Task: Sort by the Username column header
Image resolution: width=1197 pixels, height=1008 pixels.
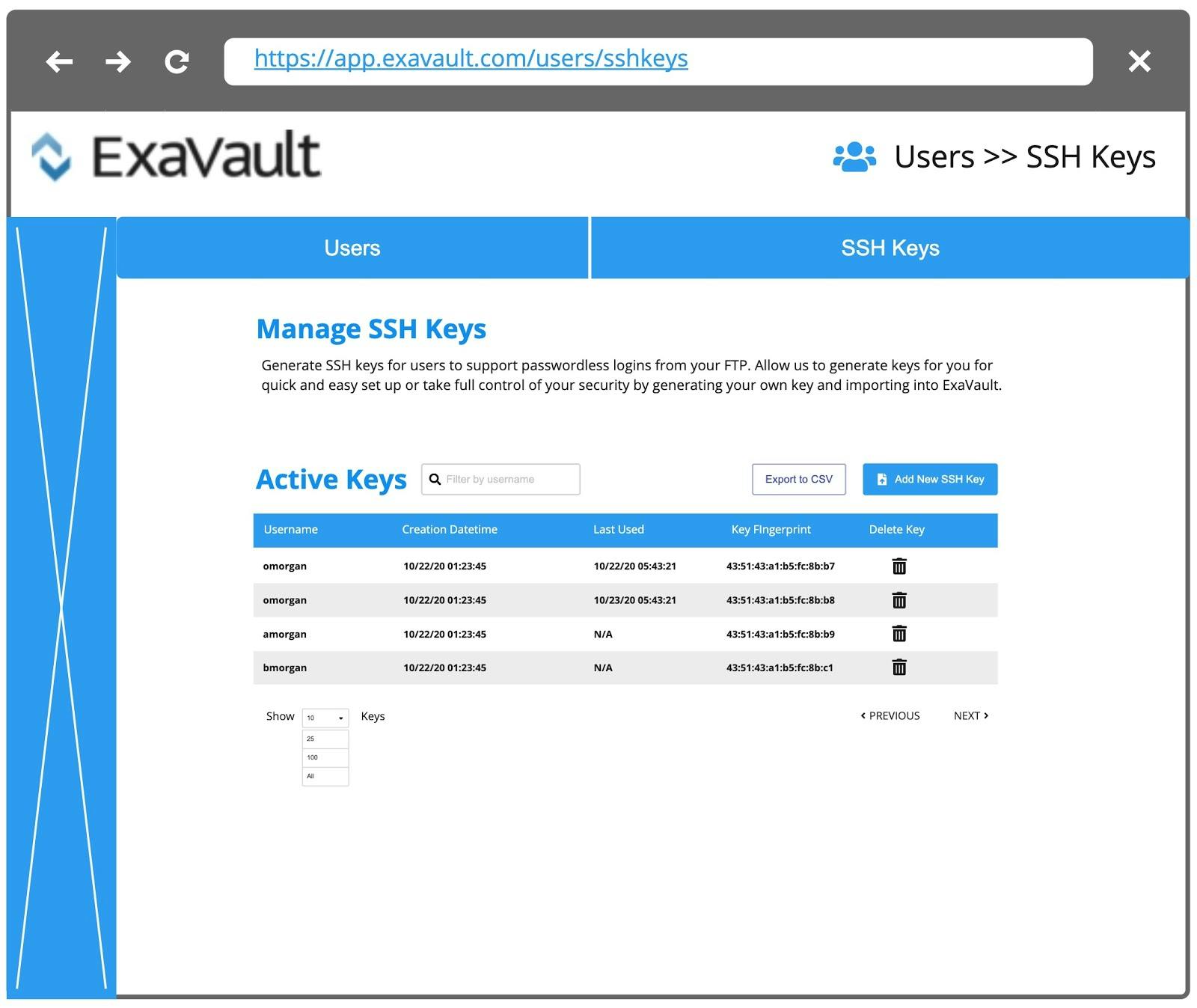Action: 291,529
